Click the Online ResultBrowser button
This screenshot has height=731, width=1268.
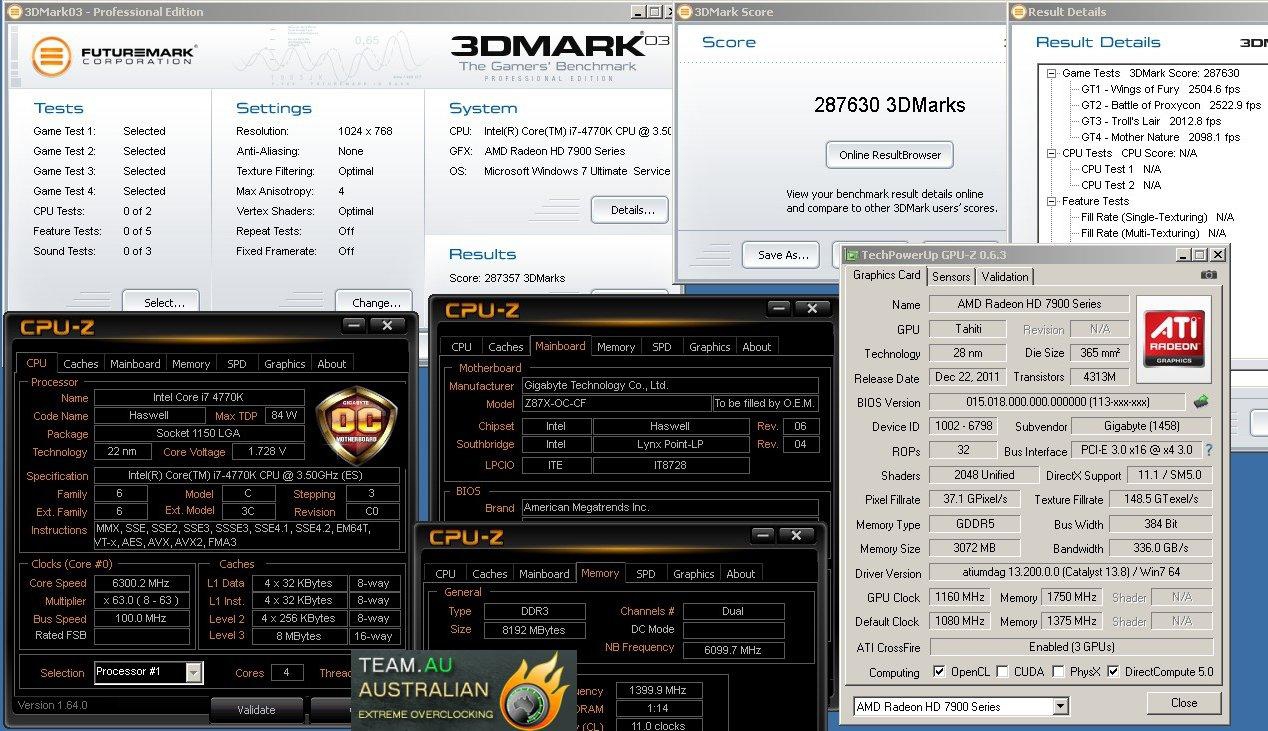point(889,155)
